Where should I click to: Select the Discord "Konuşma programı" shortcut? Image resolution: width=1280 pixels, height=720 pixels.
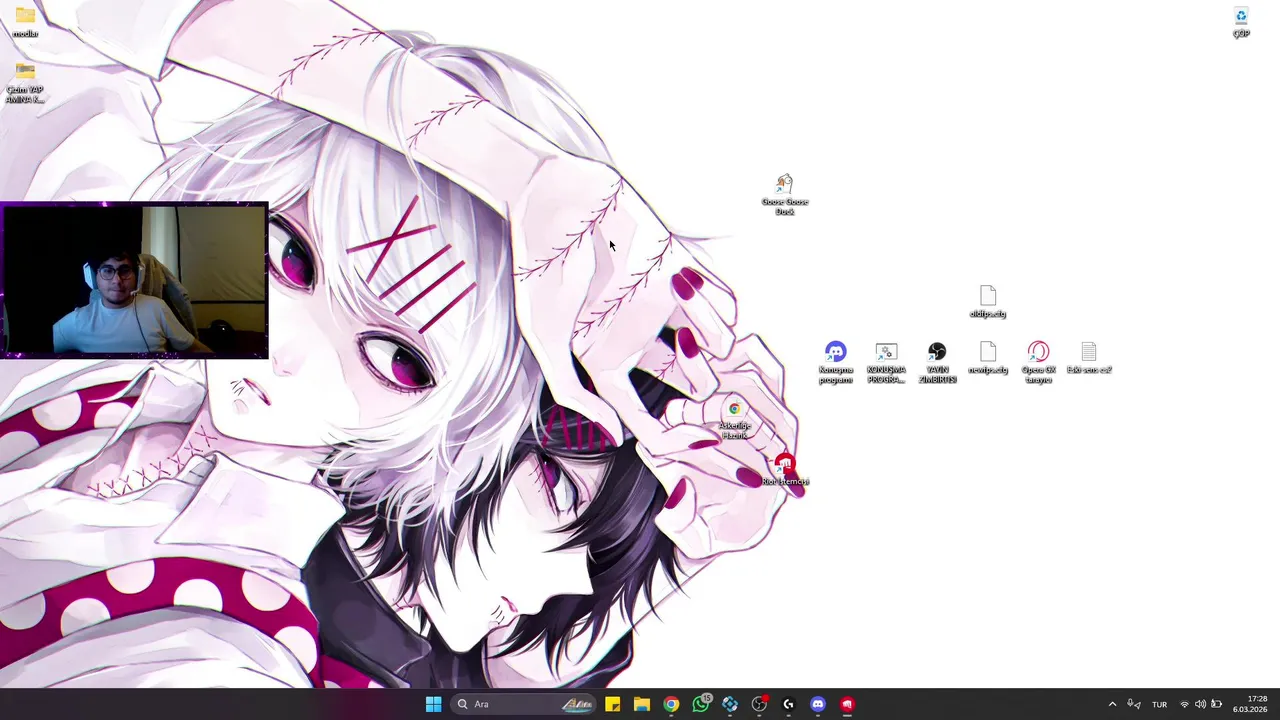pos(836,362)
